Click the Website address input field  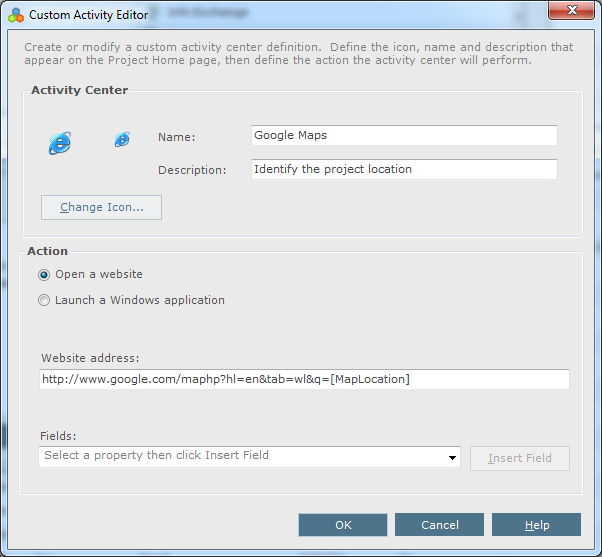click(304, 379)
